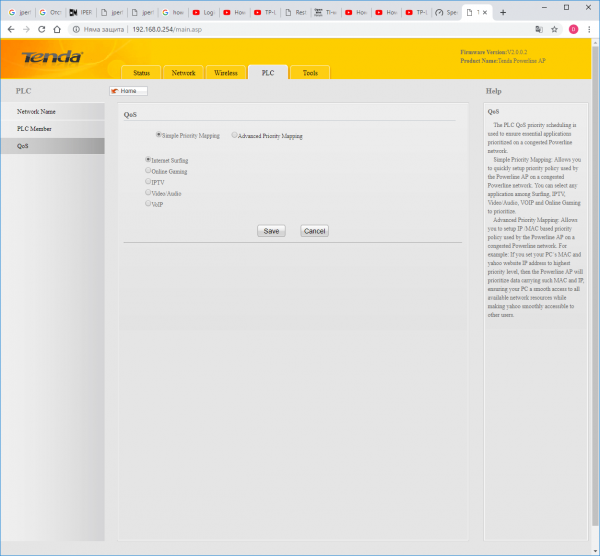The image size is (600, 556).
Task: Click the Help panel heading
Action: [494, 91]
